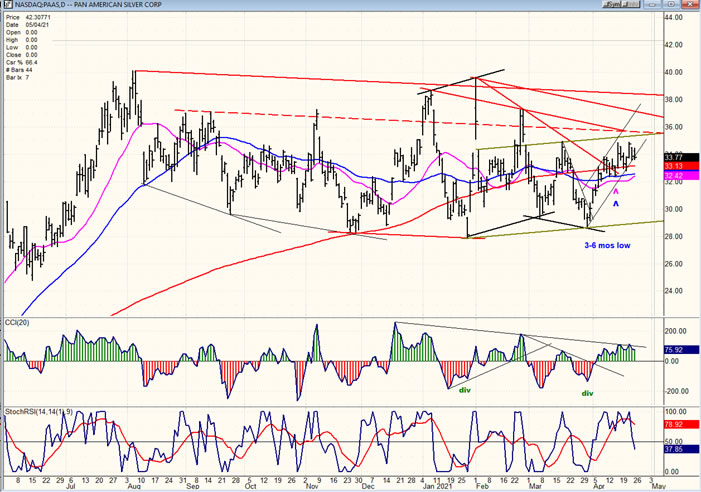Click the 'Aug' month label on date axis
This screenshot has width=701, height=492.
[134, 486]
